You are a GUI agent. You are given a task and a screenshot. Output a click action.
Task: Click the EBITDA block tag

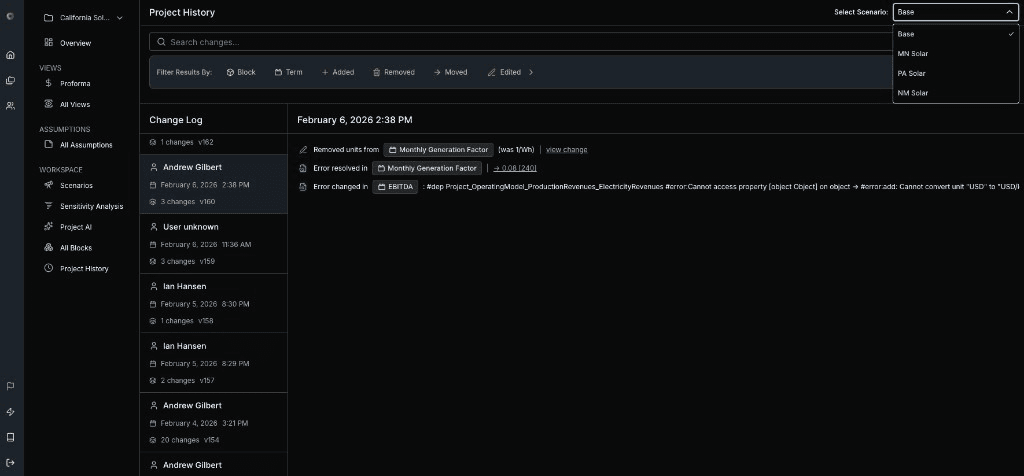(395, 187)
